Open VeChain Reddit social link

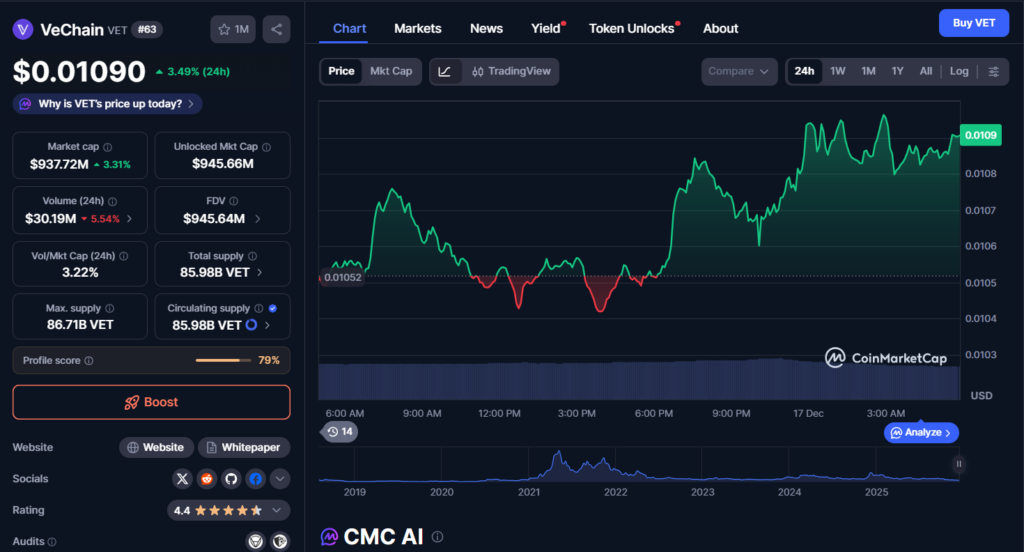tap(207, 479)
